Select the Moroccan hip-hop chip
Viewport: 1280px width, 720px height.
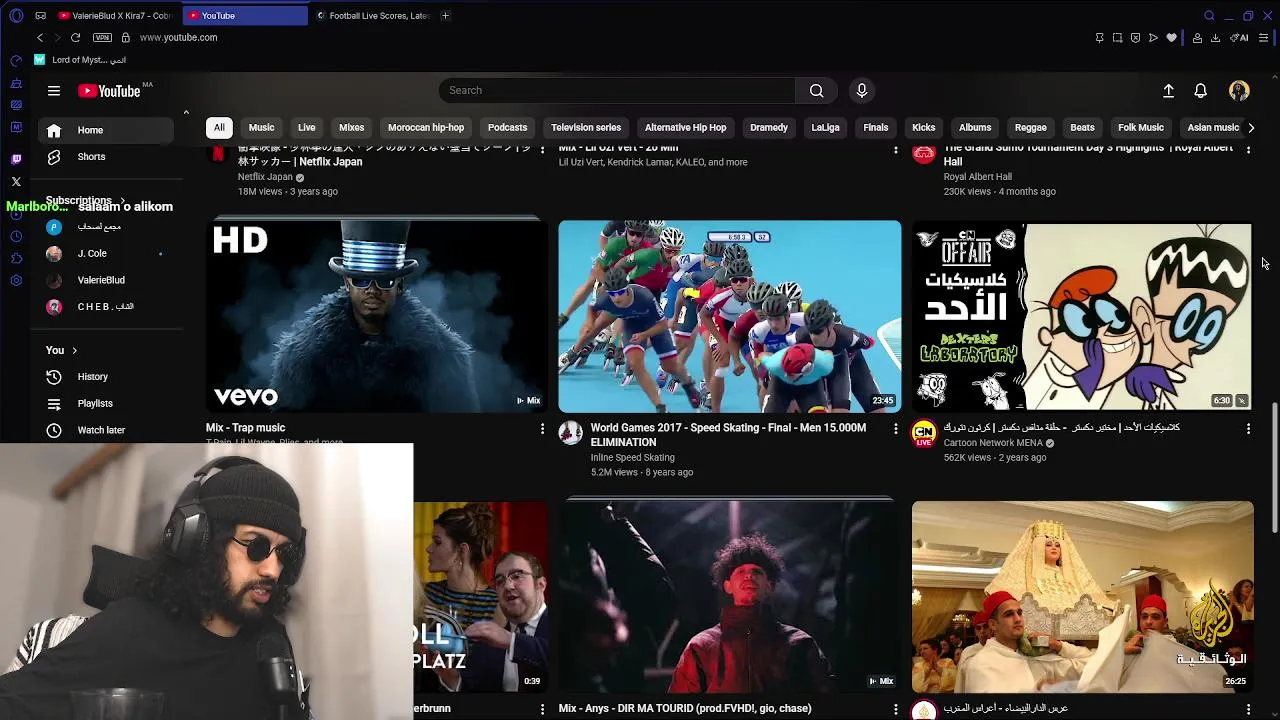click(x=426, y=128)
